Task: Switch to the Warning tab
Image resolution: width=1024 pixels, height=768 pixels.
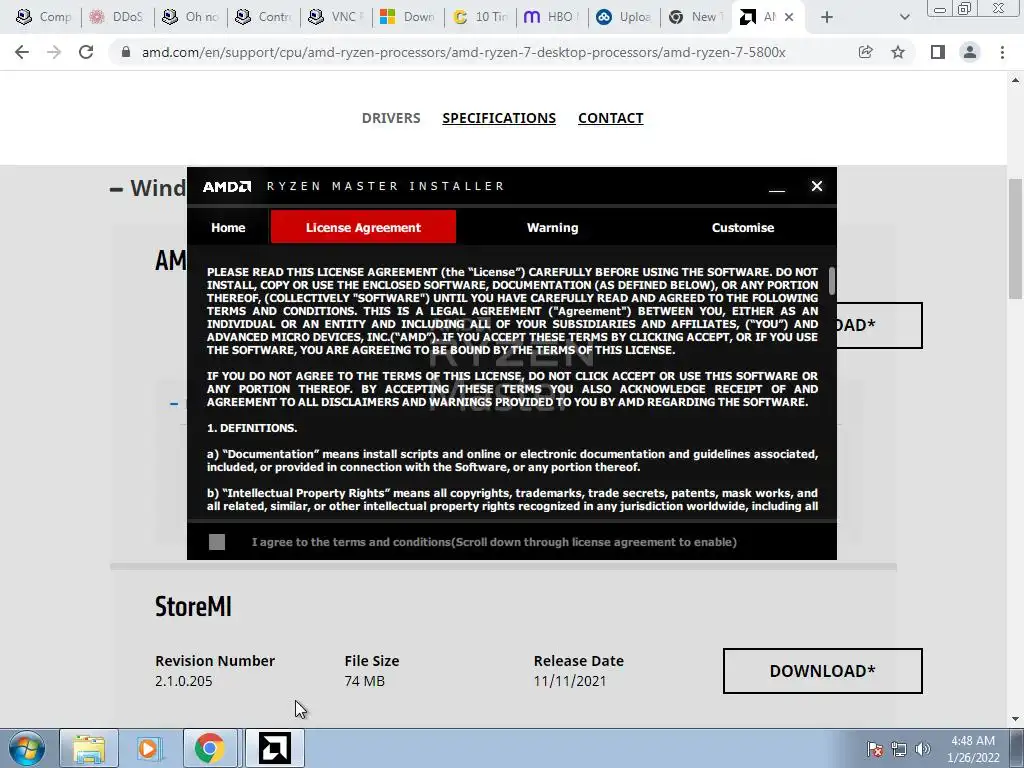Action: point(552,227)
